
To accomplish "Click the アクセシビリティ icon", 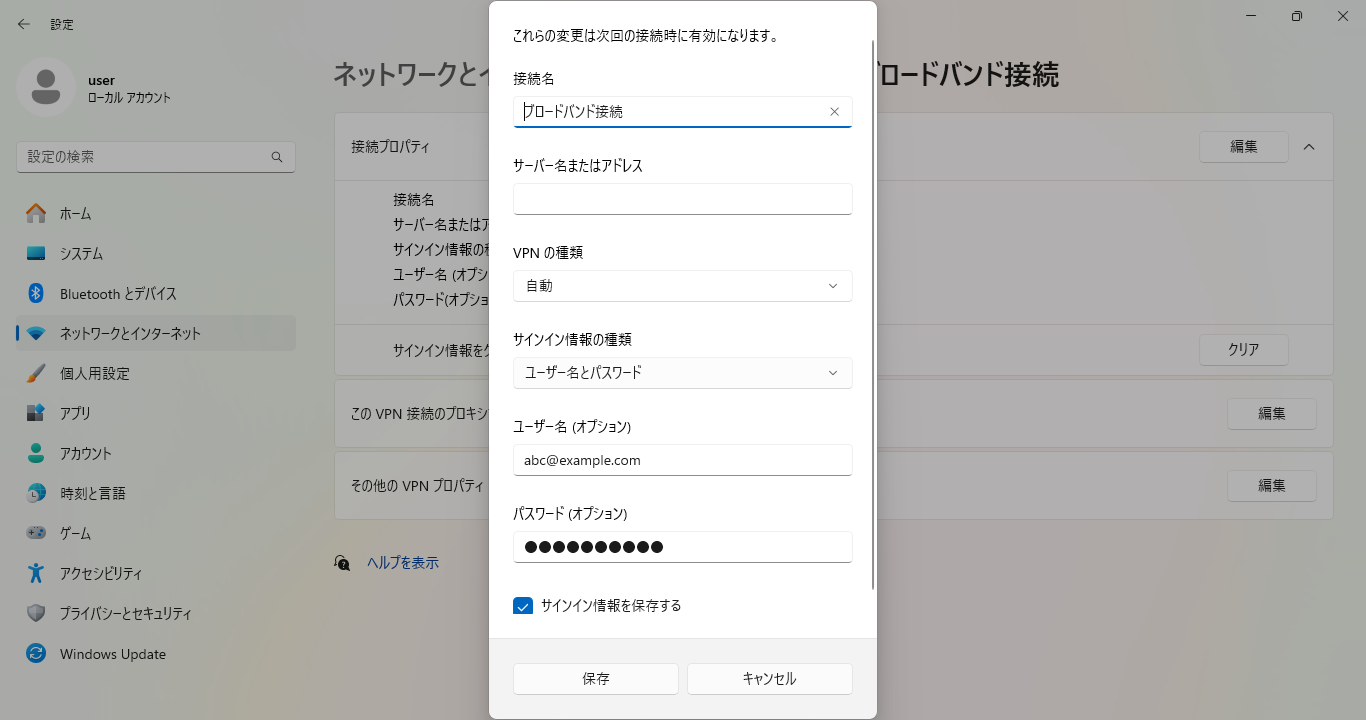I will (x=36, y=573).
